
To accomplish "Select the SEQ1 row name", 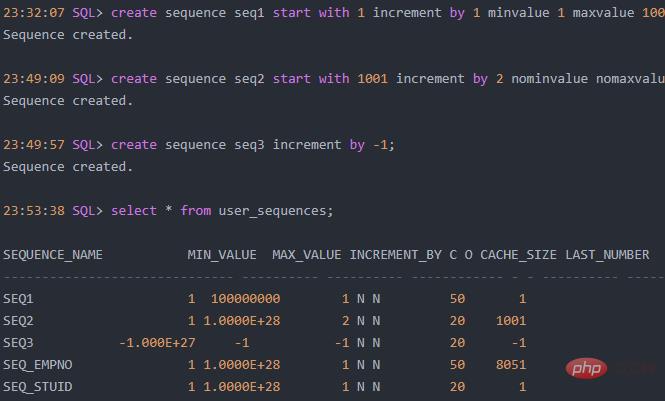I will 19,299.
